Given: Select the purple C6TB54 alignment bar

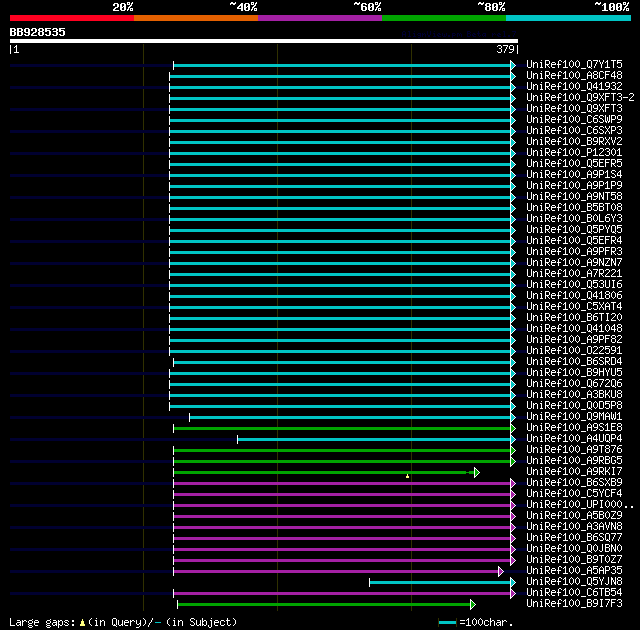Looking at the screenshot, I should (342, 593).
